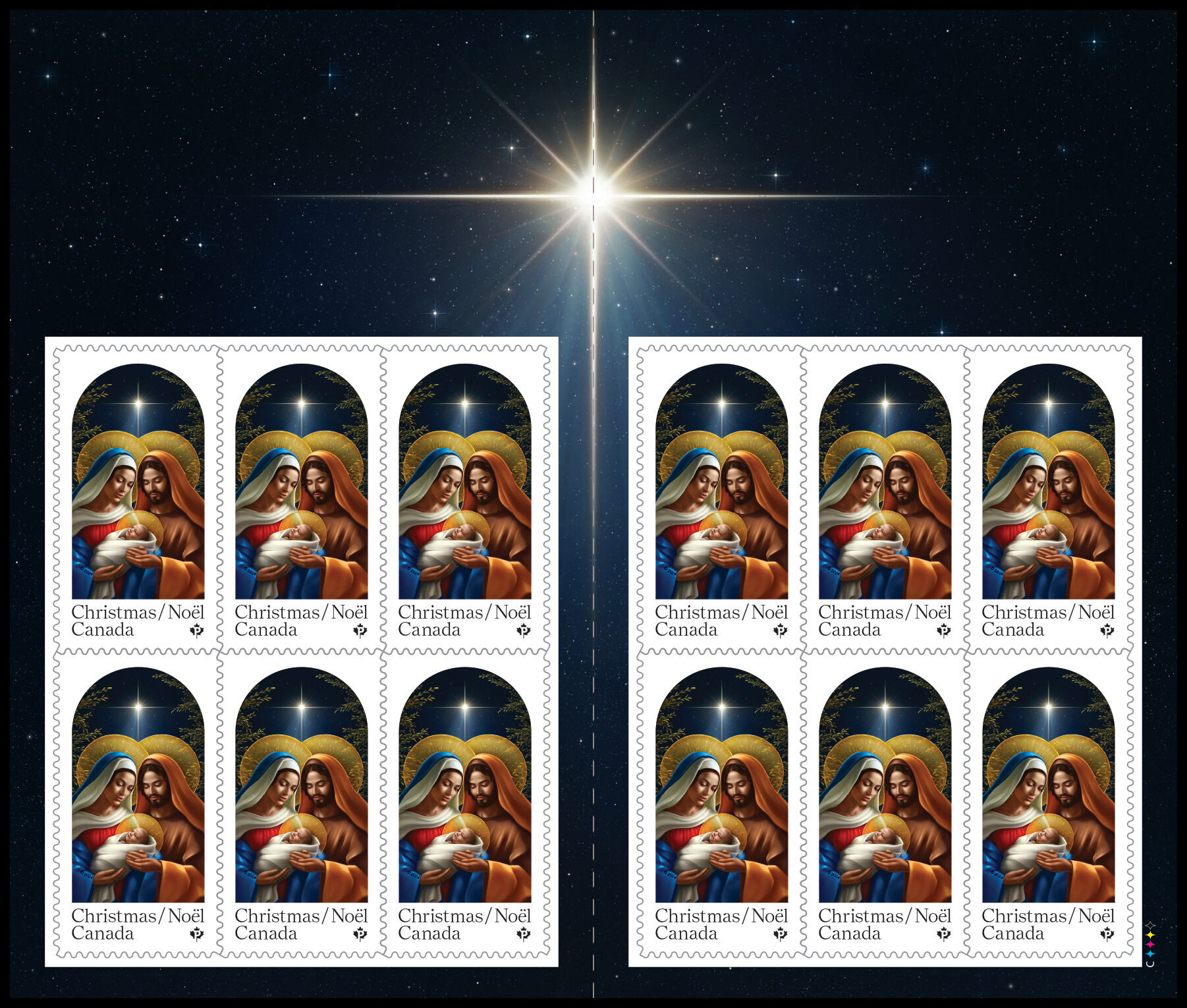
Task: Click Canada Post logo on left pane top-right stamp
Action: point(524,630)
